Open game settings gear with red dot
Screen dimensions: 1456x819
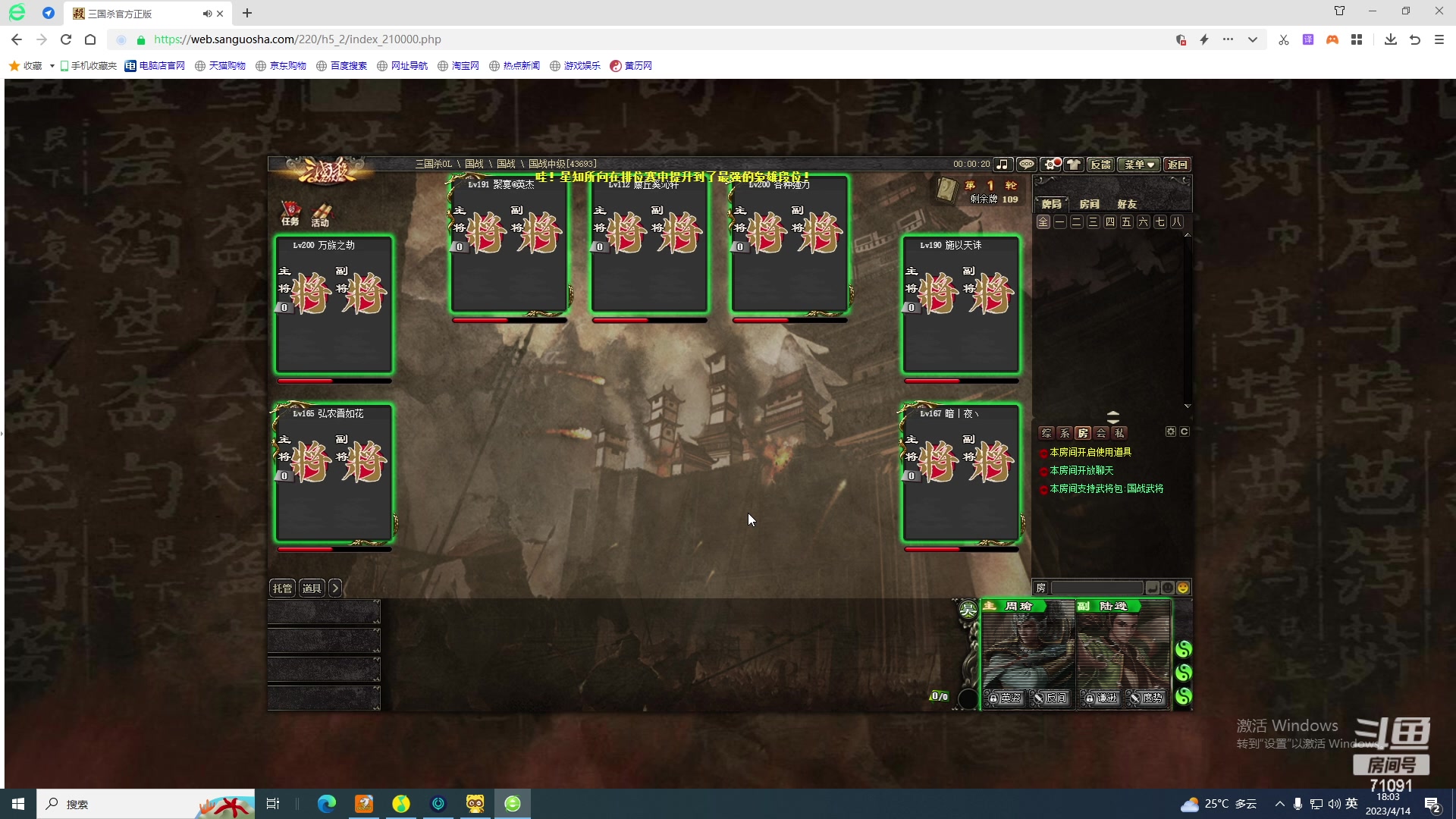pyautogui.click(x=1051, y=165)
